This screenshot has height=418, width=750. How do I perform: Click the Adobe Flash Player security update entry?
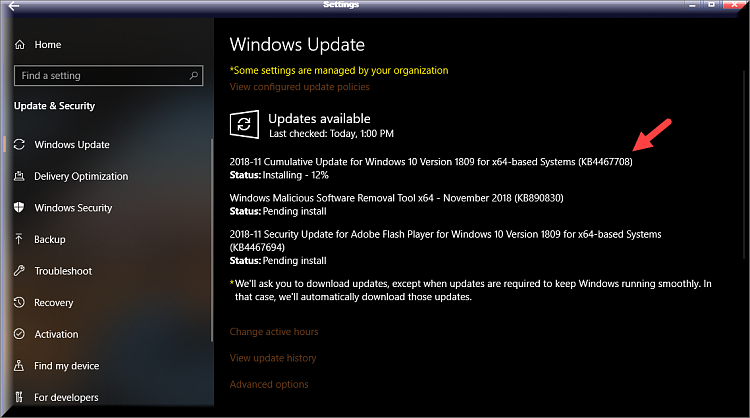click(x=445, y=241)
